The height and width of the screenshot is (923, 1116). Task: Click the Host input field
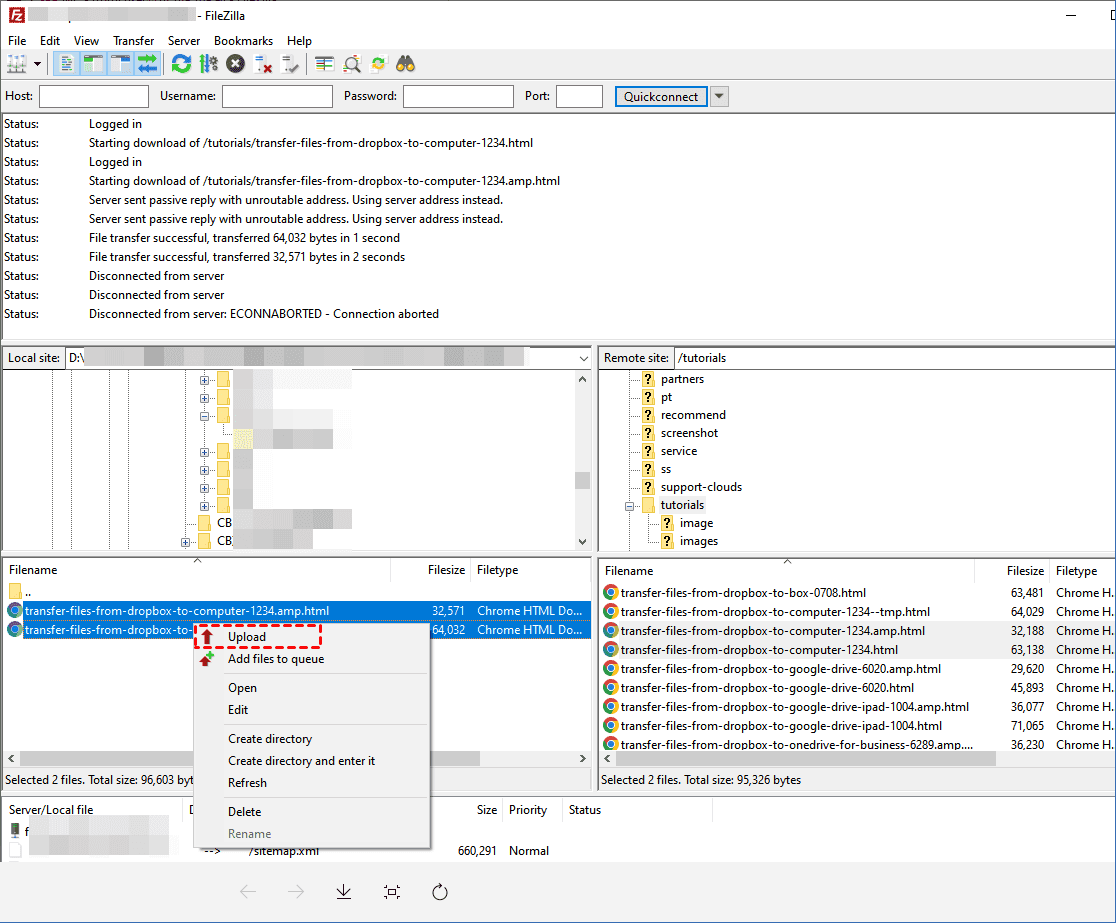(x=93, y=97)
